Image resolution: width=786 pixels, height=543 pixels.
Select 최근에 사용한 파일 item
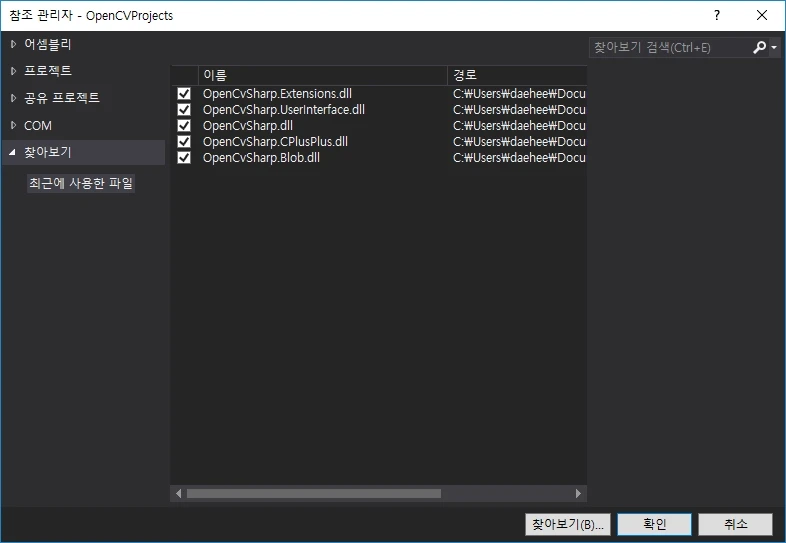[x=81, y=183]
